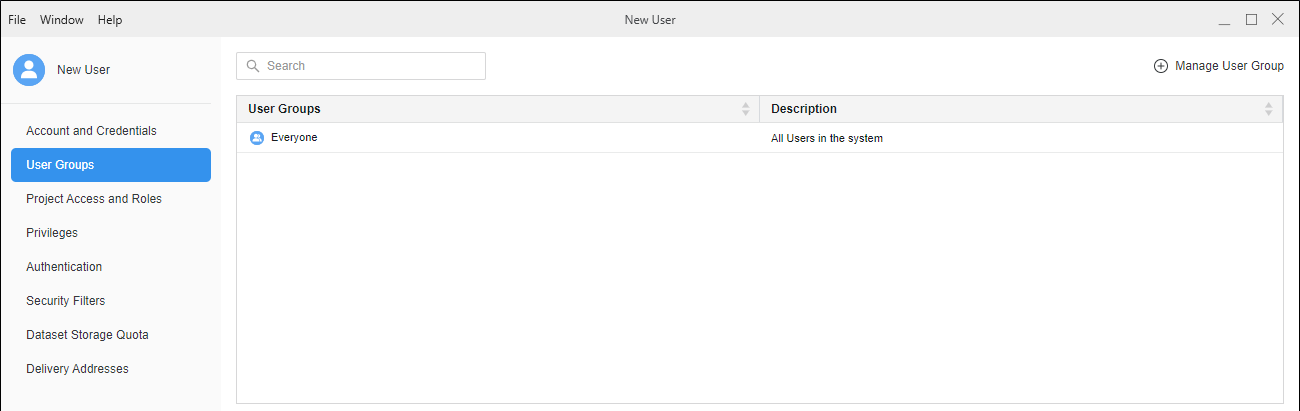This screenshot has width=1300, height=411.
Task: Open the Authentication settings section
Action: coord(64,267)
